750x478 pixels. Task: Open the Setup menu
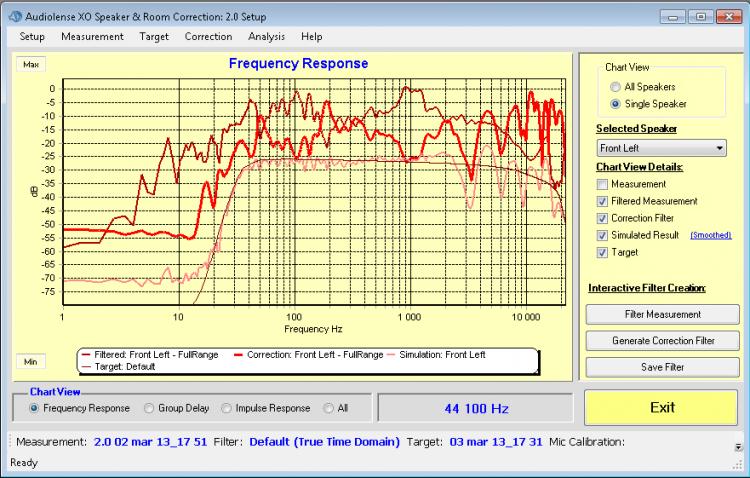click(x=31, y=37)
